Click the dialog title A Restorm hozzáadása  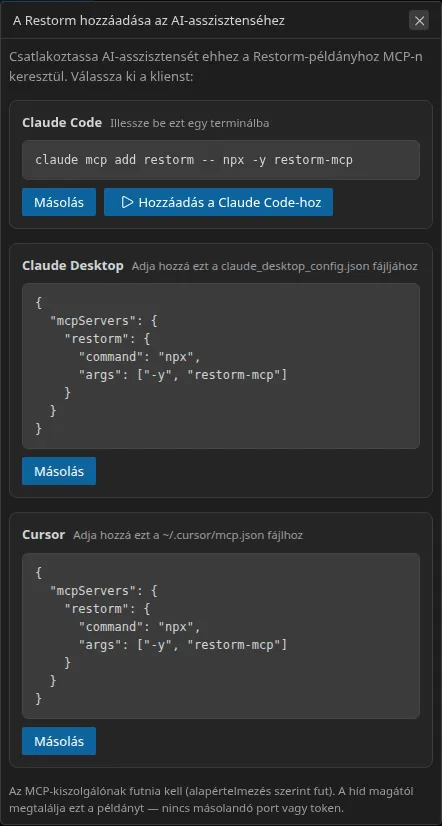tap(149, 21)
